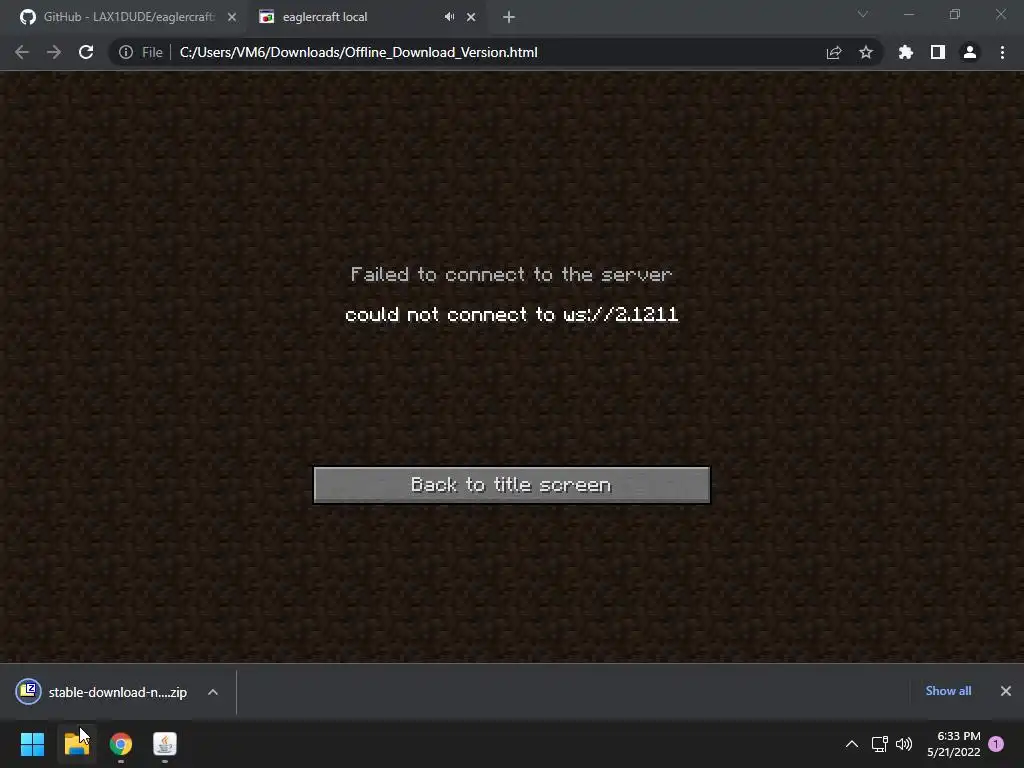Click Back to title screen button
The image size is (1024, 768).
pos(511,485)
